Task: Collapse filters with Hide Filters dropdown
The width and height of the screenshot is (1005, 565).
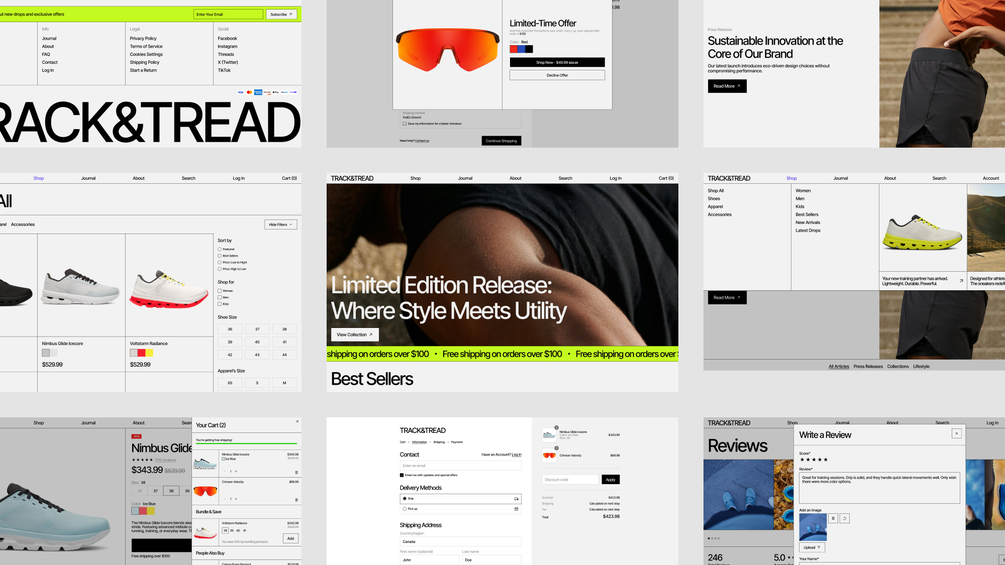Action: [x=281, y=224]
